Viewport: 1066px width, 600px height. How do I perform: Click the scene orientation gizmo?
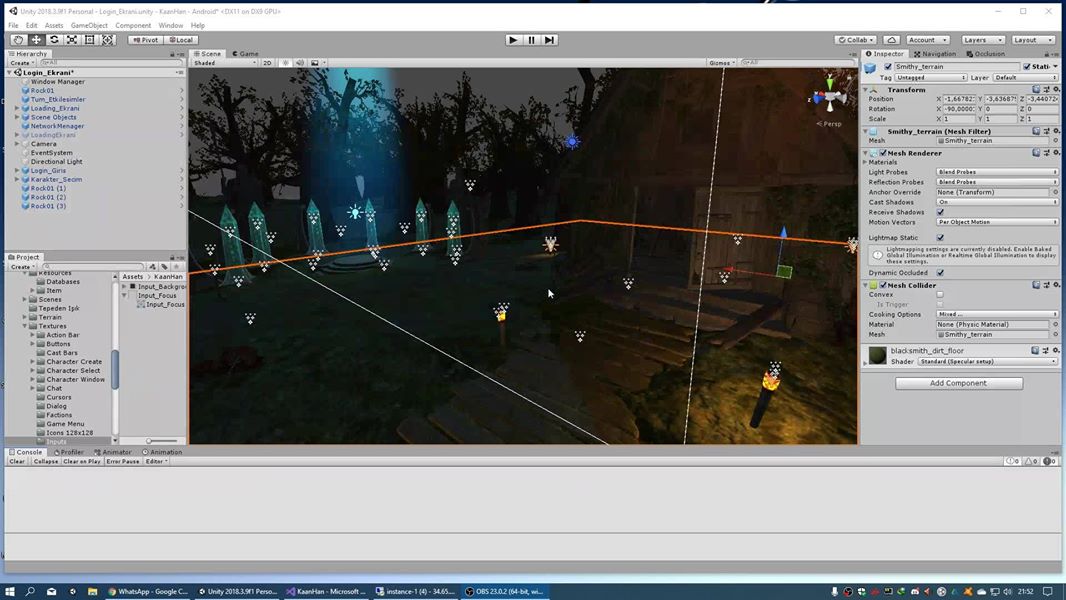click(x=829, y=99)
